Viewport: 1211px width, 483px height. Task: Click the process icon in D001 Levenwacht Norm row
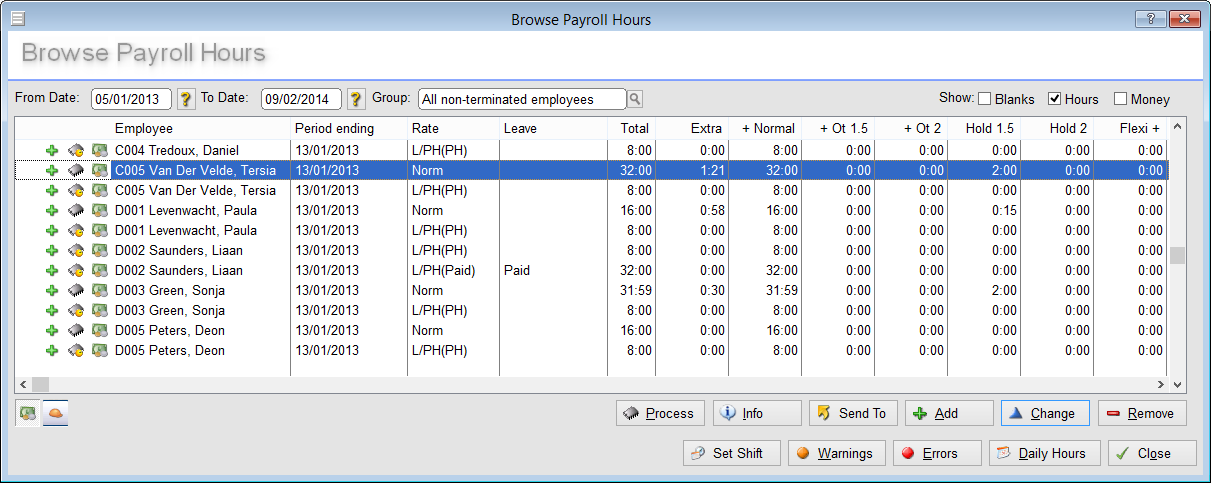point(76,211)
